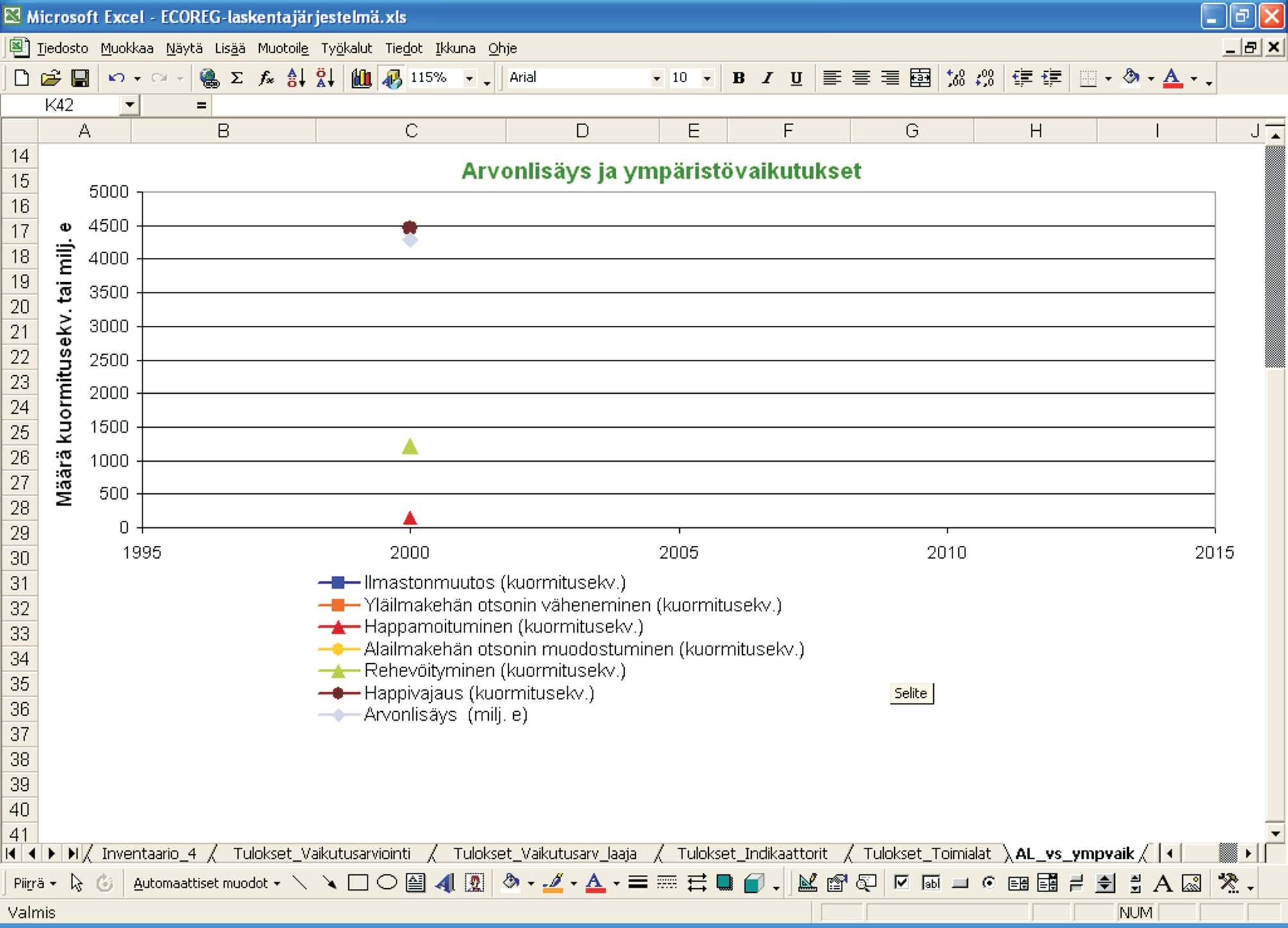Open the font size 10 dropdown
This screenshot has height=928, width=1288.
[x=707, y=78]
